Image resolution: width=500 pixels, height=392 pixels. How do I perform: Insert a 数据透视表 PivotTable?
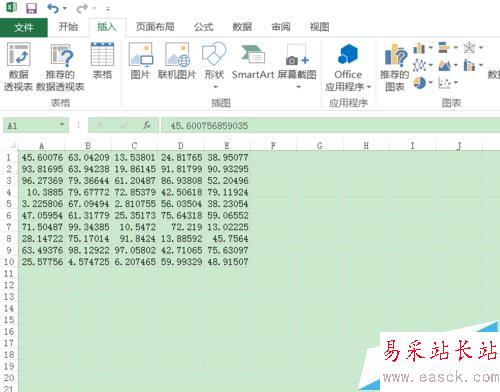(18, 67)
